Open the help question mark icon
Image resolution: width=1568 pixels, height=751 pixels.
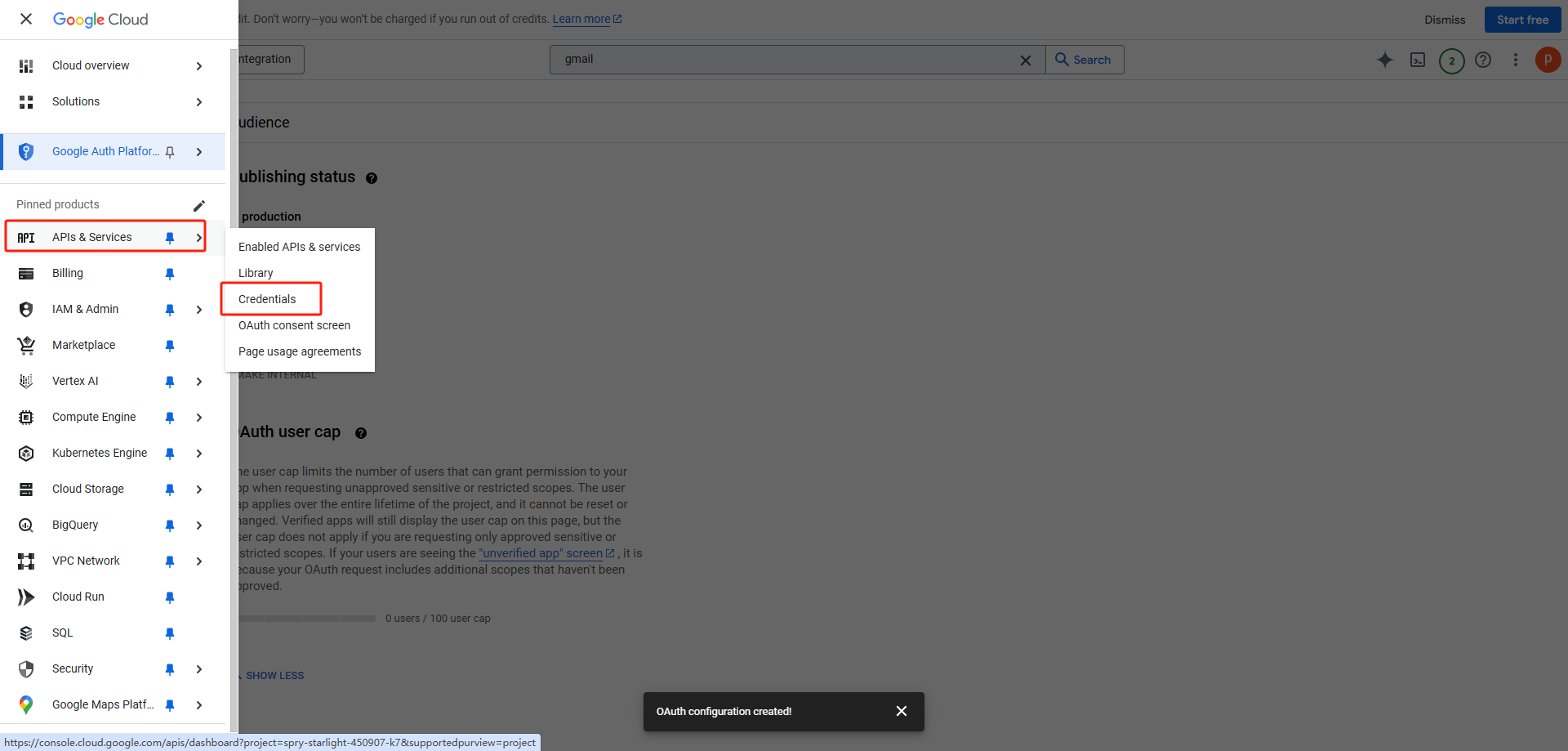pos(1483,60)
